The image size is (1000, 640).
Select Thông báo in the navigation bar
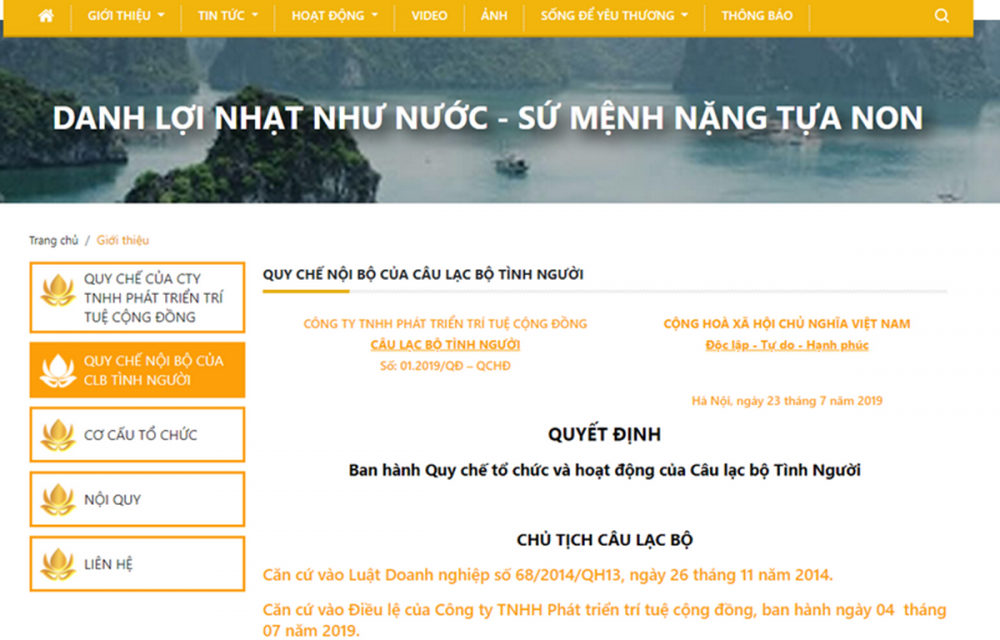point(757,16)
